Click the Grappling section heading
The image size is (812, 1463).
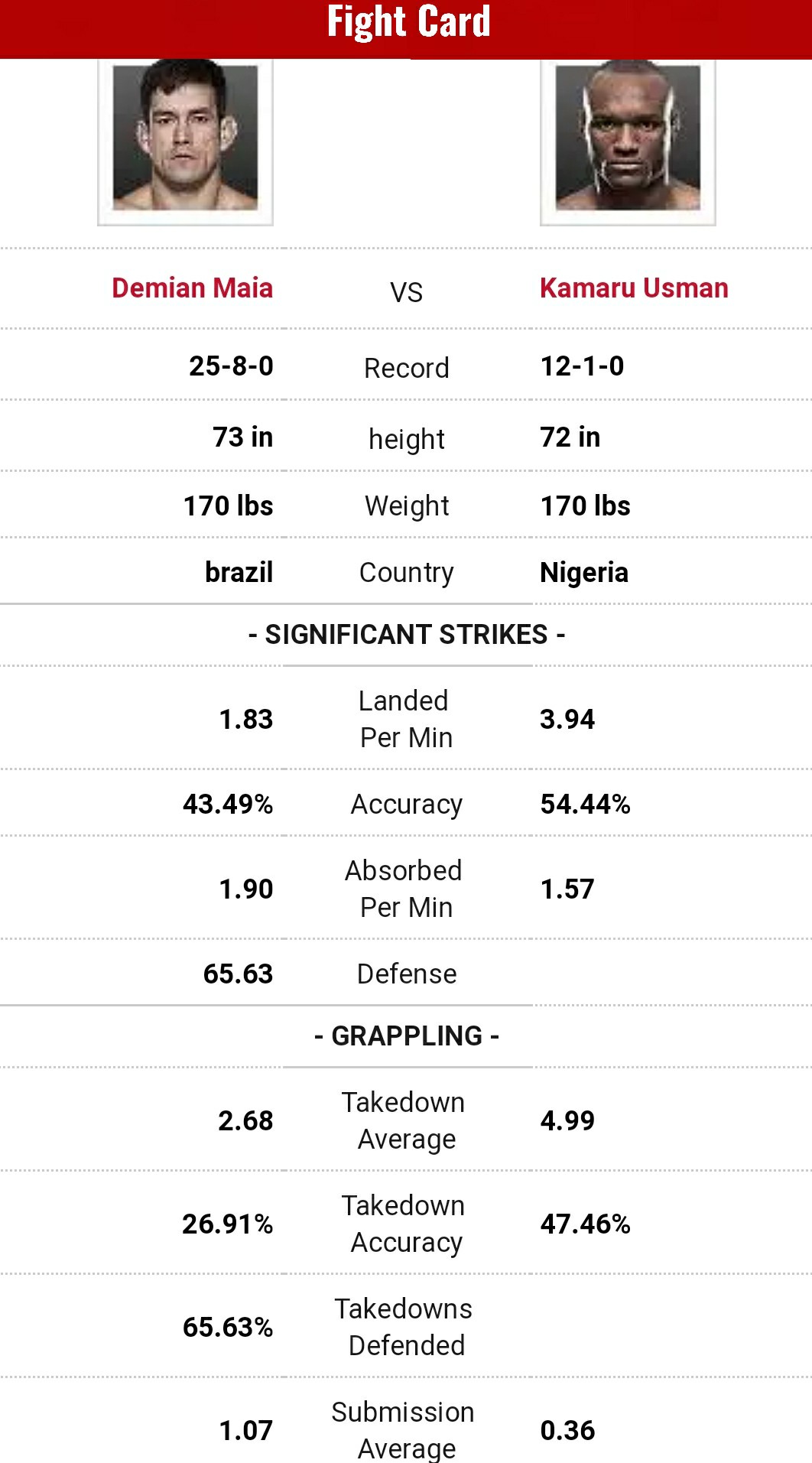407,1035
